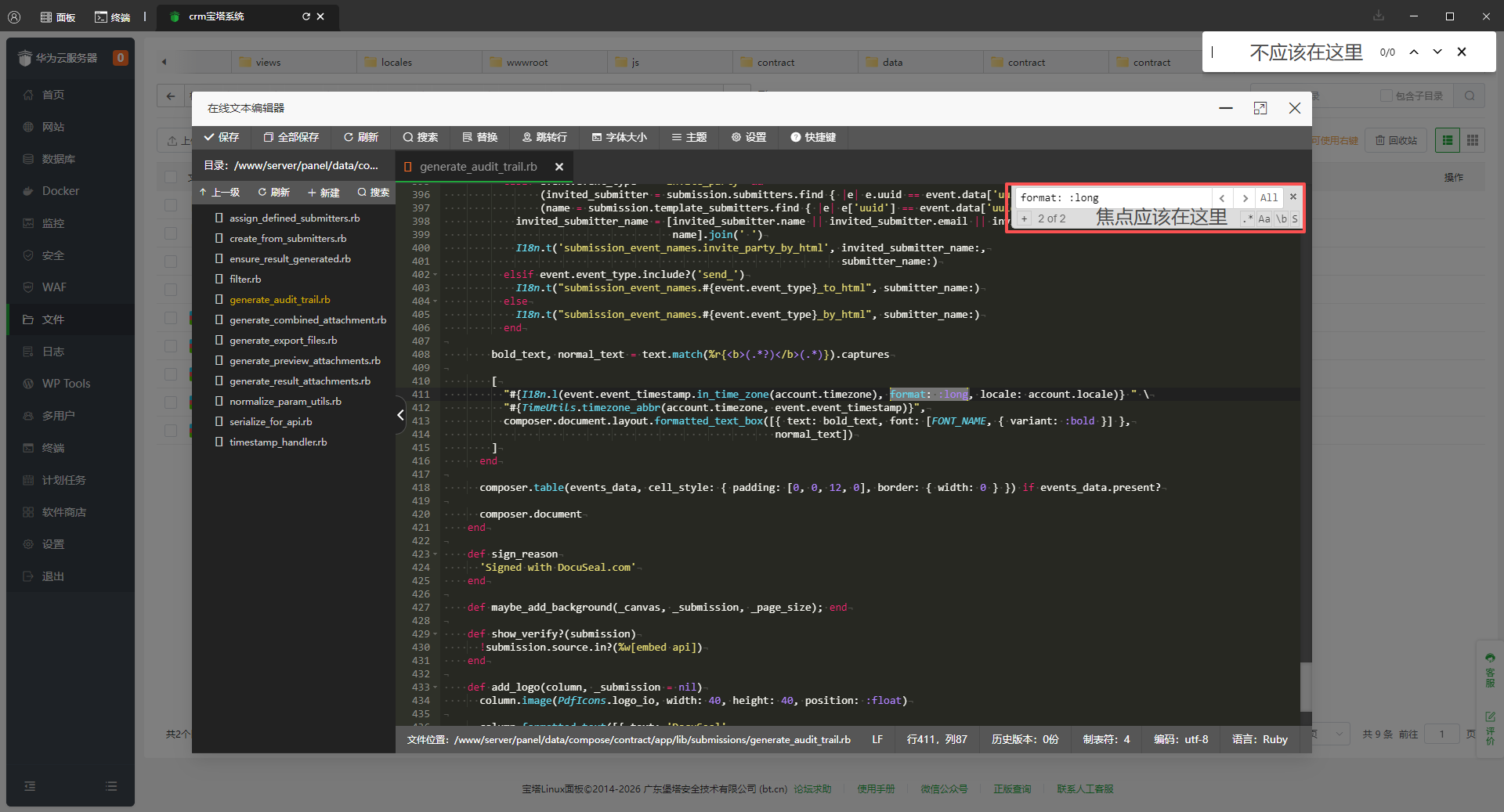Open the editor 设置 (Settings)

tap(748, 137)
